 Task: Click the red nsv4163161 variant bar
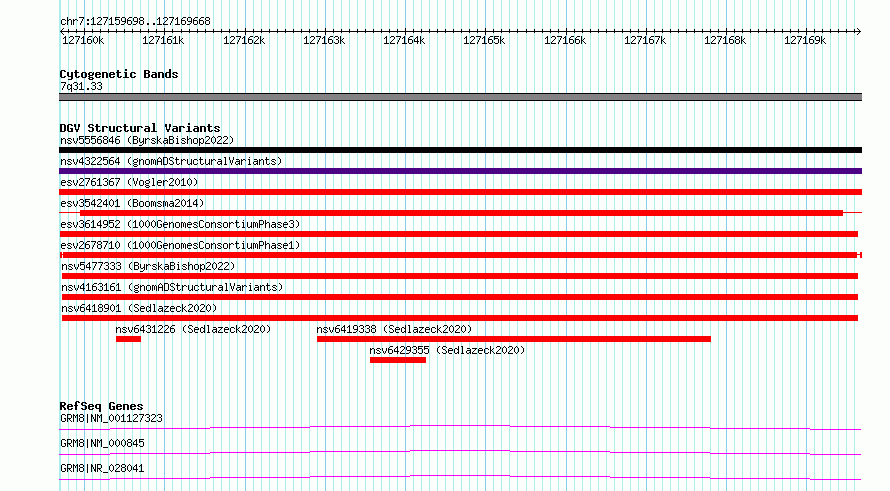point(460,297)
